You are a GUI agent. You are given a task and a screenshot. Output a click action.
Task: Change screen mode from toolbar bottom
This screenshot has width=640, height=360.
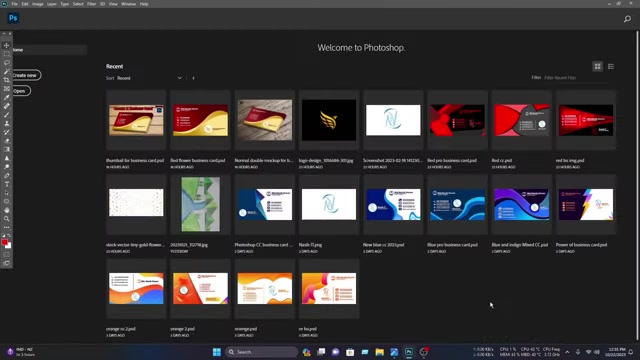[x=7, y=263]
